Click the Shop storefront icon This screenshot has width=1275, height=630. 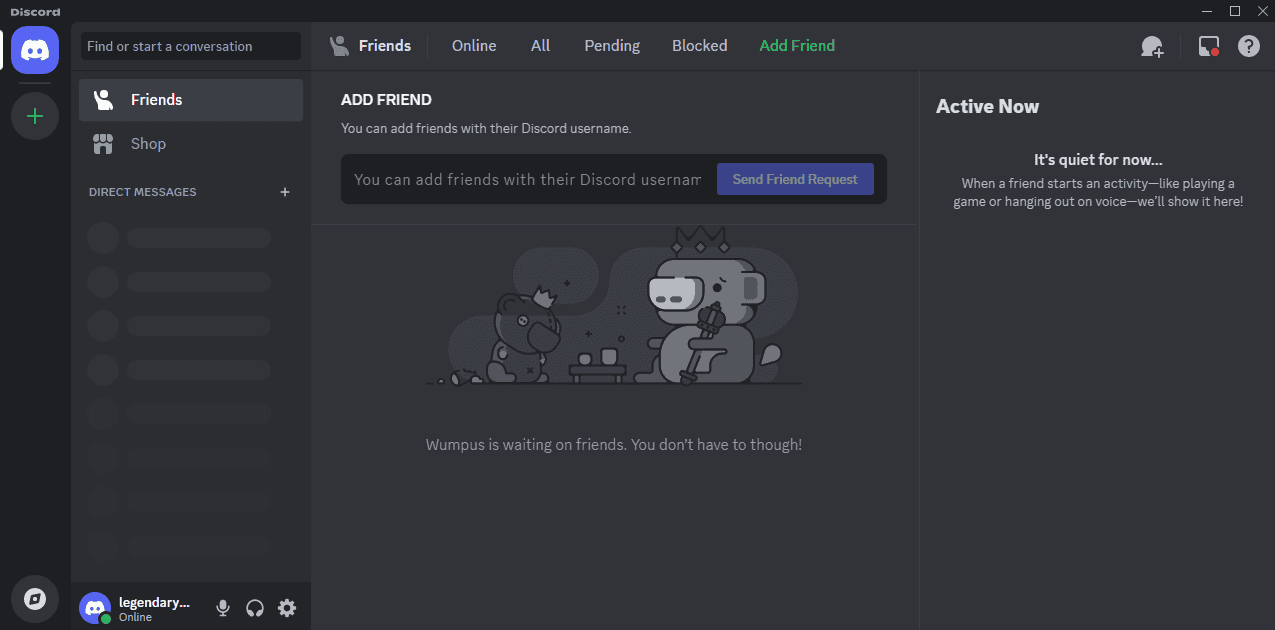pos(103,144)
